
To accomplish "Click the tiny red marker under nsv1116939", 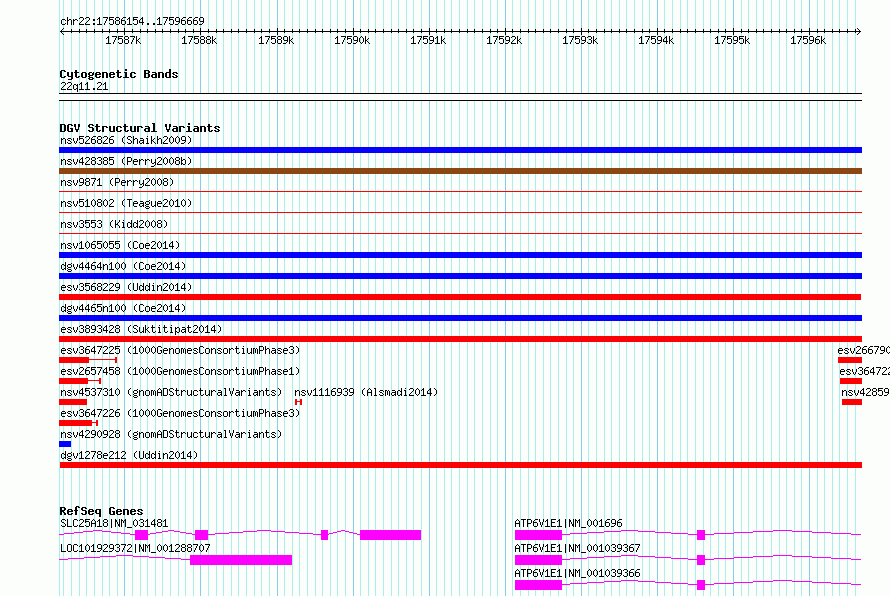I will pos(299,402).
